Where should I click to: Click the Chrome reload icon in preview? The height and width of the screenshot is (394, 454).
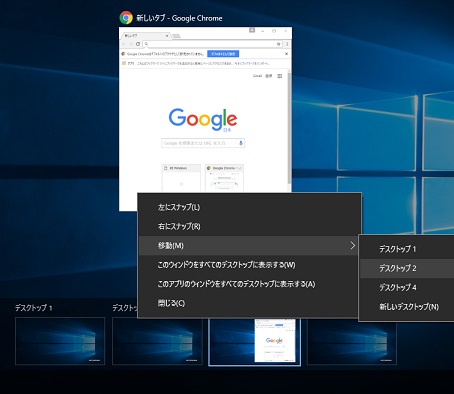(x=138, y=44)
